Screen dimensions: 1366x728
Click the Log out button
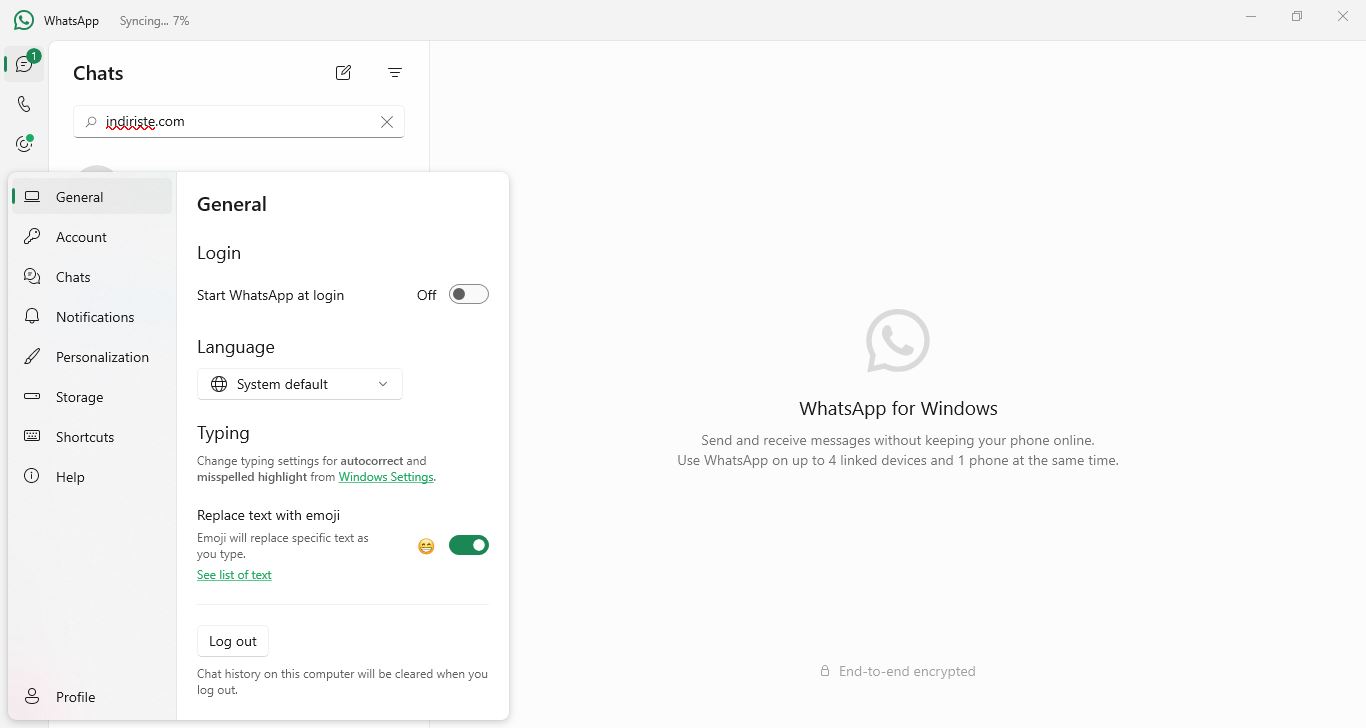[x=233, y=641]
